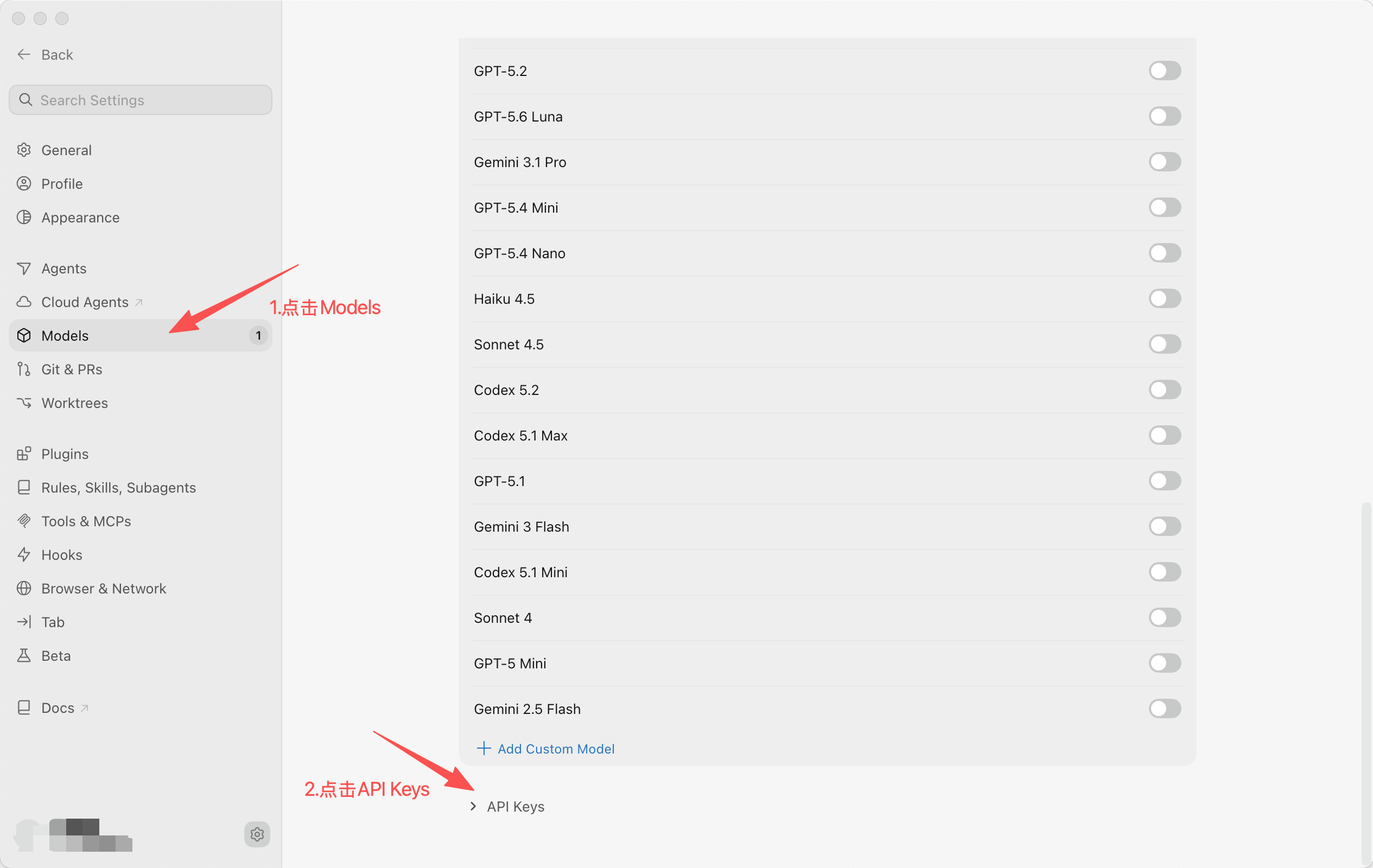The width and height of the screenshot is (1373, 868).
Task: Enable the Haiku 4.5 toggle
Action: (1165, 298)
